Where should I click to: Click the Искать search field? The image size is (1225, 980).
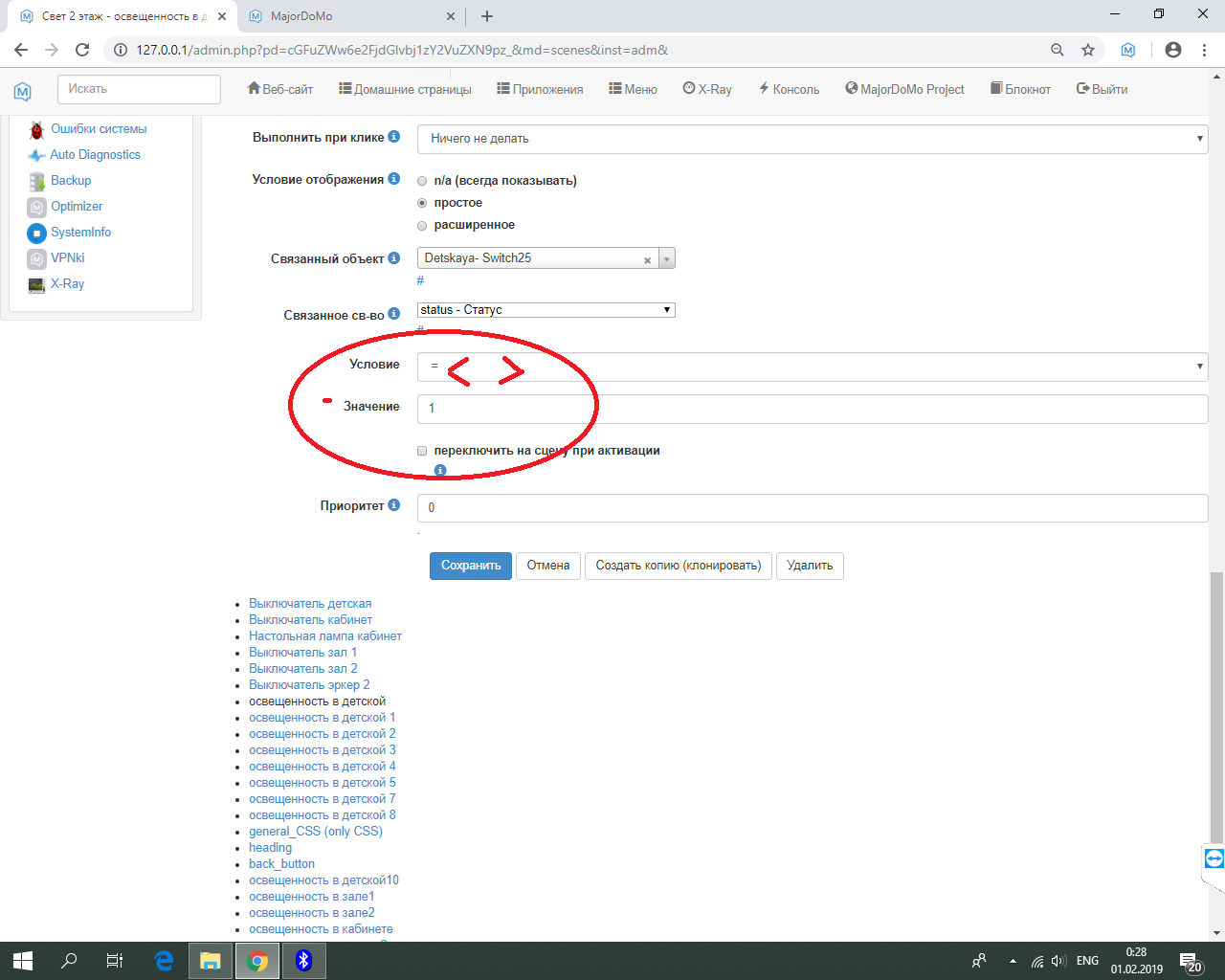click(140, 89)
